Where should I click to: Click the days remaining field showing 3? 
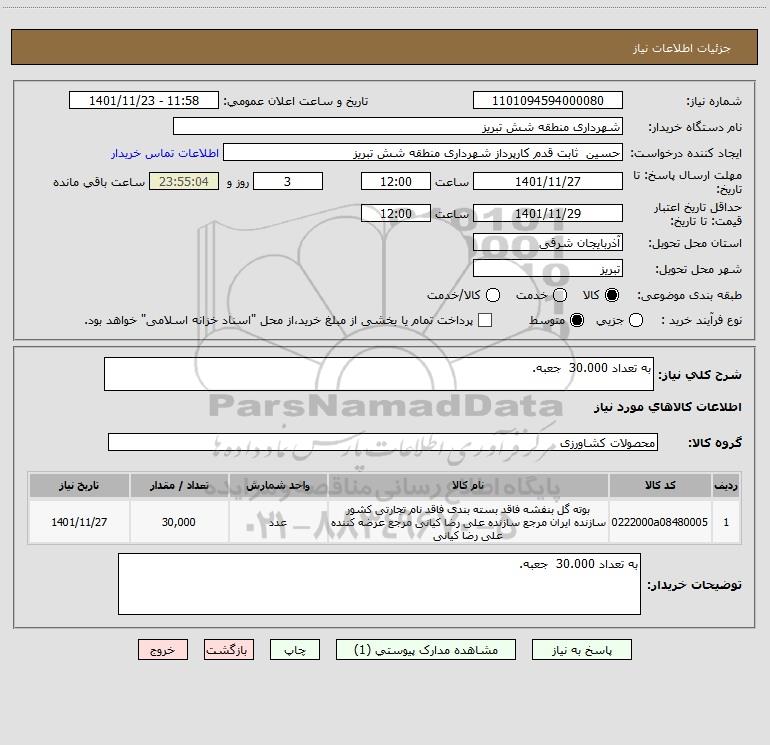(x=288, y=181)
